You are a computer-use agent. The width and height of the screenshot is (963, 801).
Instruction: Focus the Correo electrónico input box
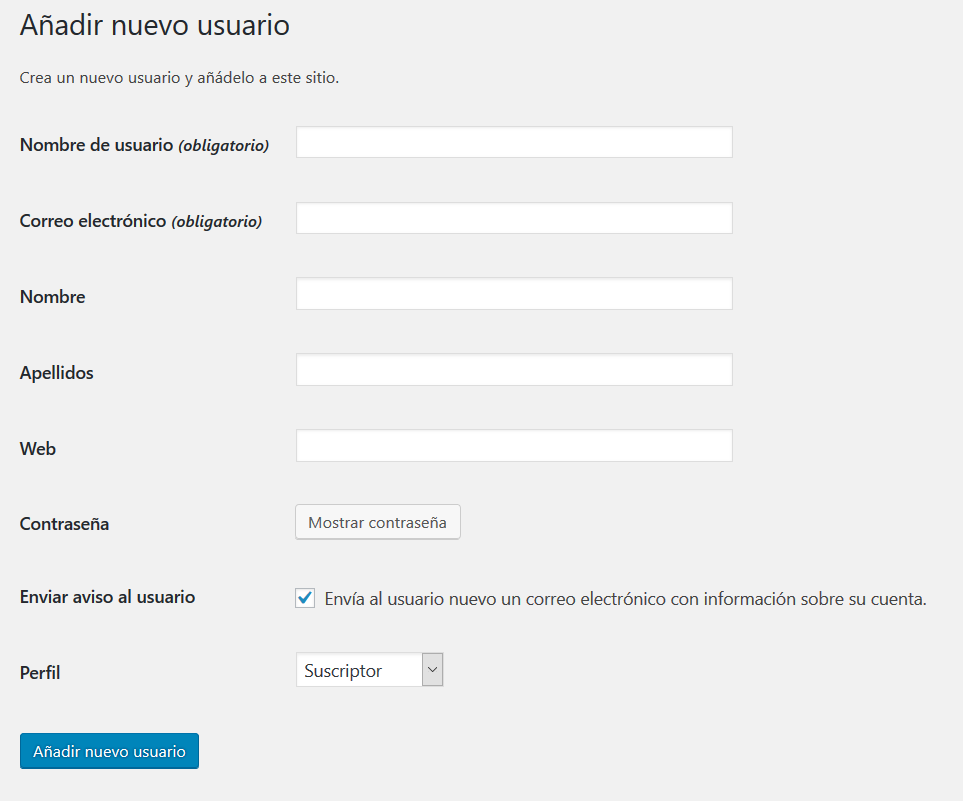coord(514,218)
